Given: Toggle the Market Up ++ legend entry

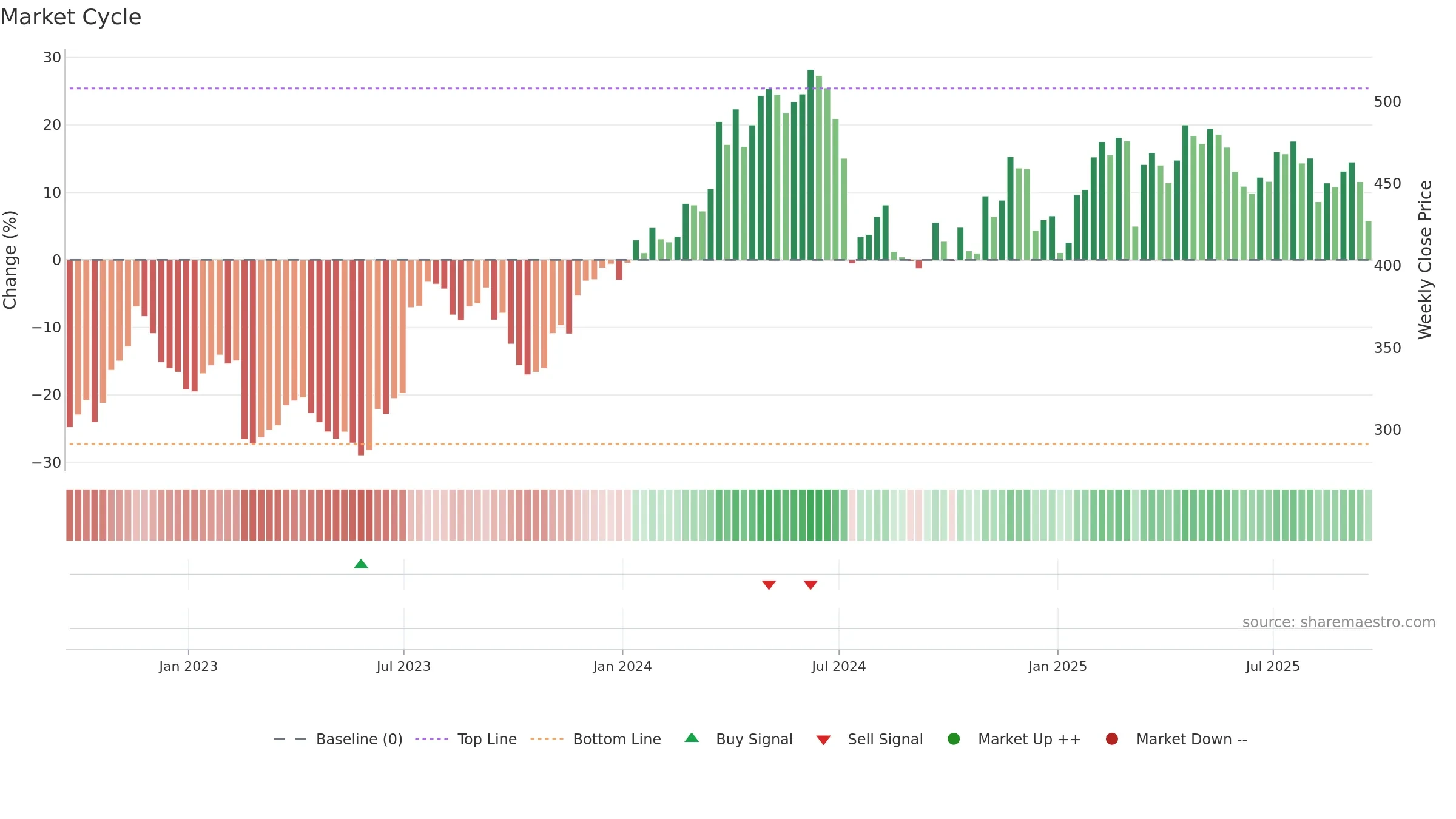Looking at the screenshot, I should point(1014,739).
